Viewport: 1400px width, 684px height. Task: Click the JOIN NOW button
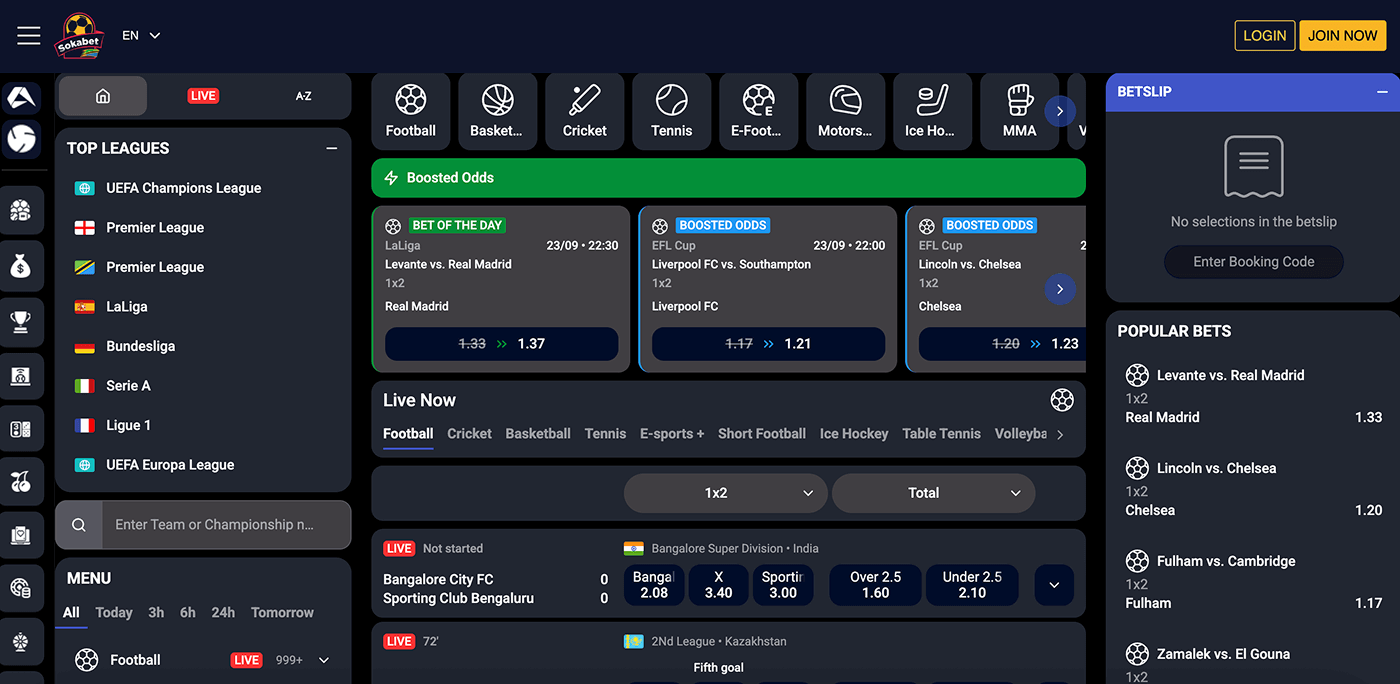tap(1342, 34)
